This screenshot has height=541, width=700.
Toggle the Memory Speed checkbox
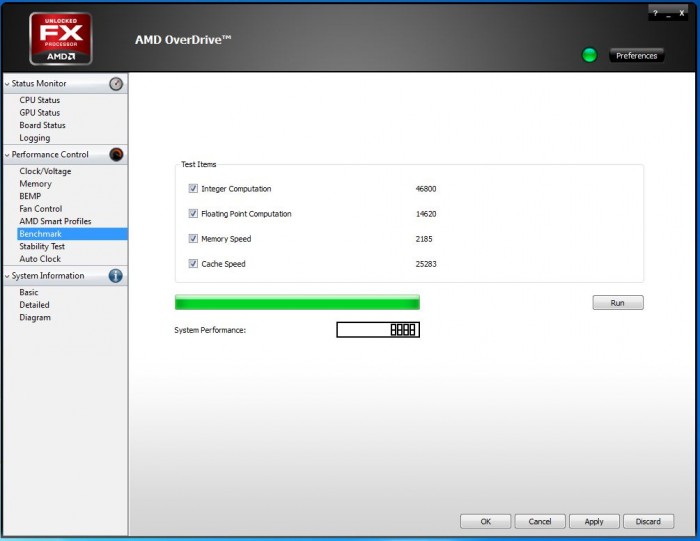[193, 238]
